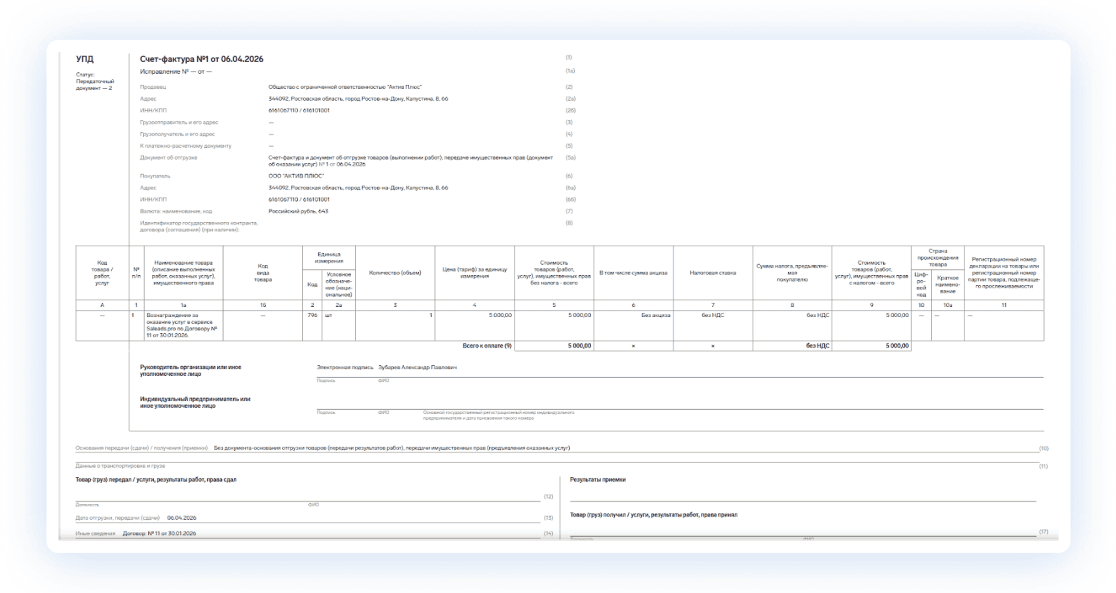Click the status 'Передаточный документ — 2' text
Image resolution: width=1116 pixels, height=593 pixels.
point(95,84)
